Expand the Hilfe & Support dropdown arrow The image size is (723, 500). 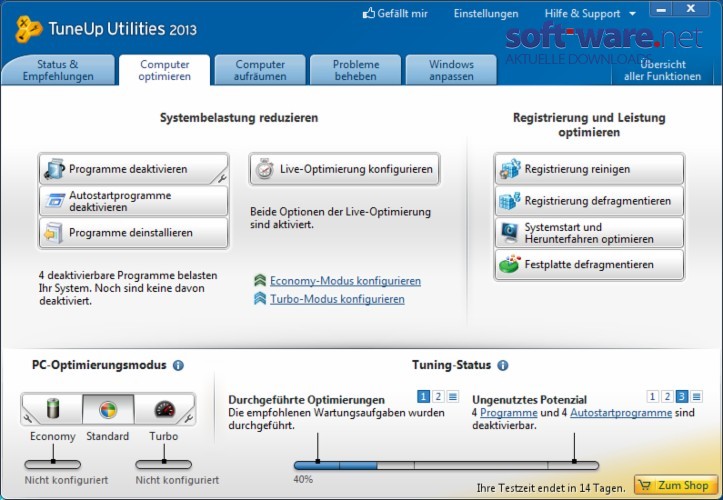[x=633, y=14]
